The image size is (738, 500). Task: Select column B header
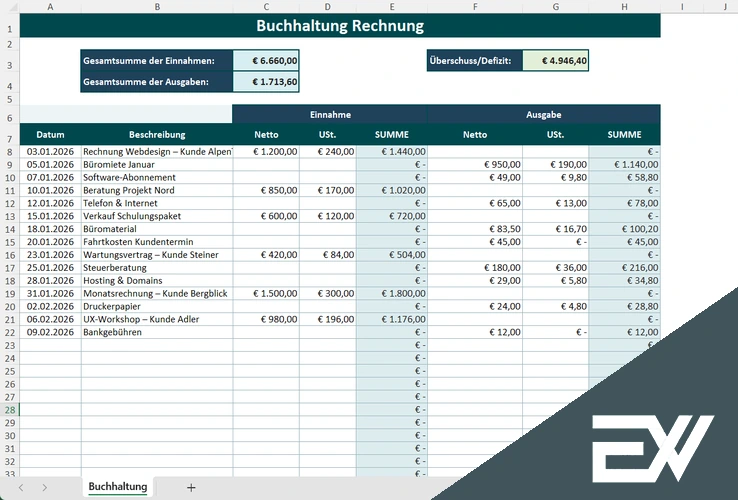(157, 7)
